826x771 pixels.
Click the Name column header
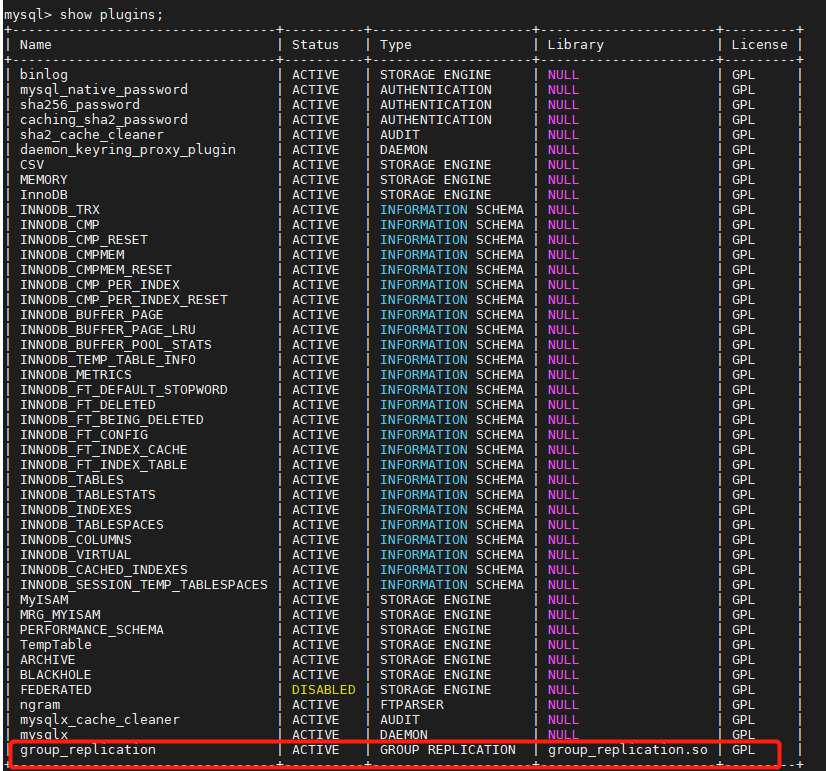click(35, 44)
